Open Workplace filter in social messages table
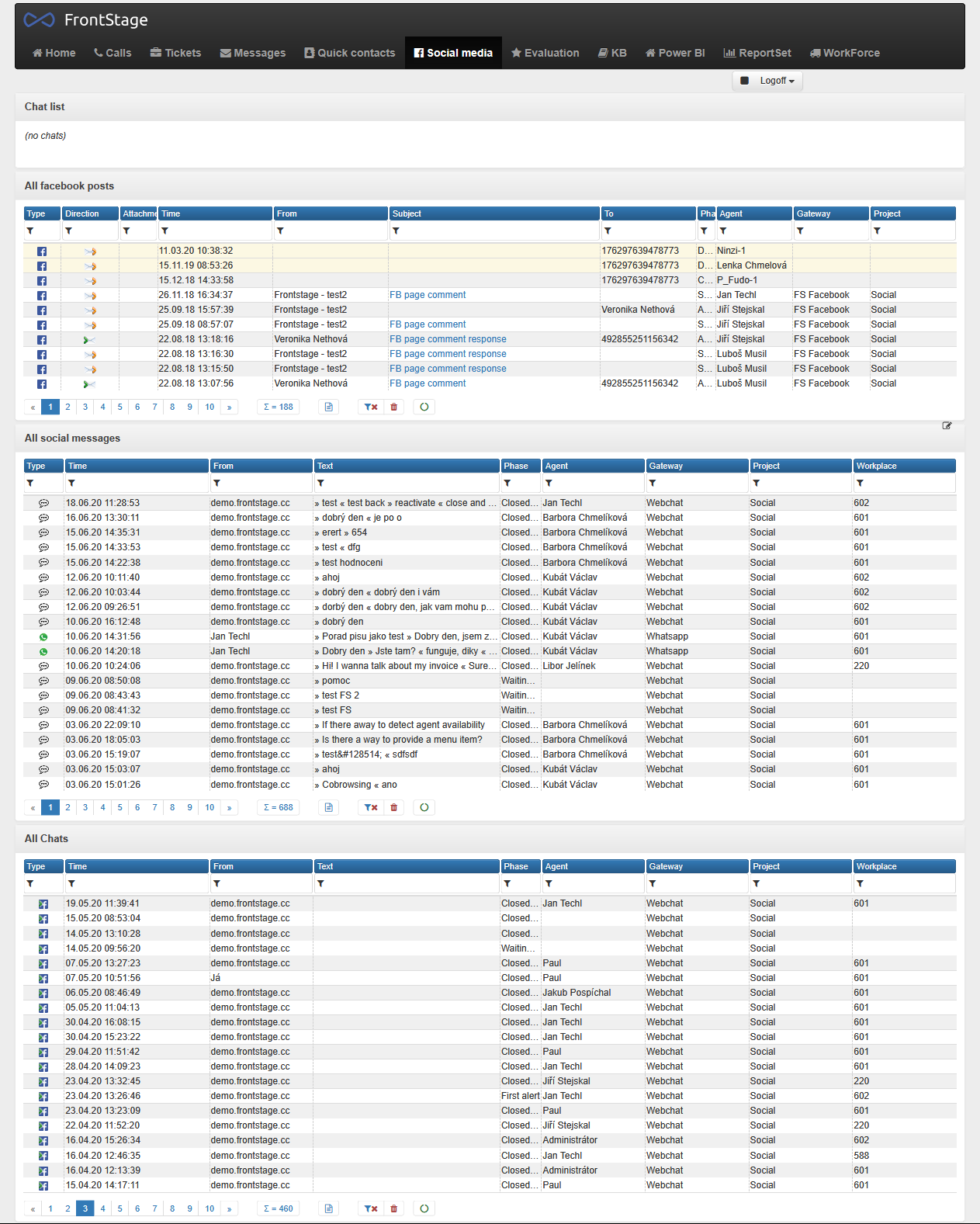The image size is (980, 1224). (x=860, y=483)
